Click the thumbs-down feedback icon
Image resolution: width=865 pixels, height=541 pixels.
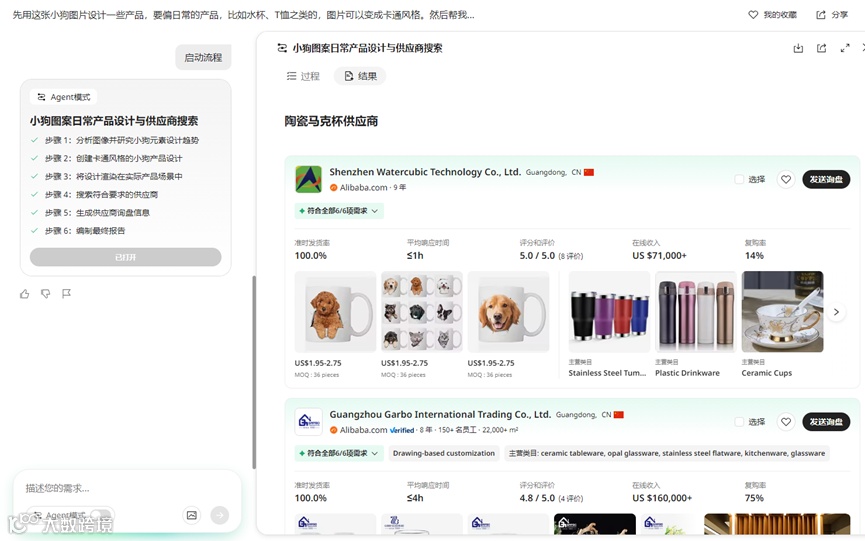(46, 294)
